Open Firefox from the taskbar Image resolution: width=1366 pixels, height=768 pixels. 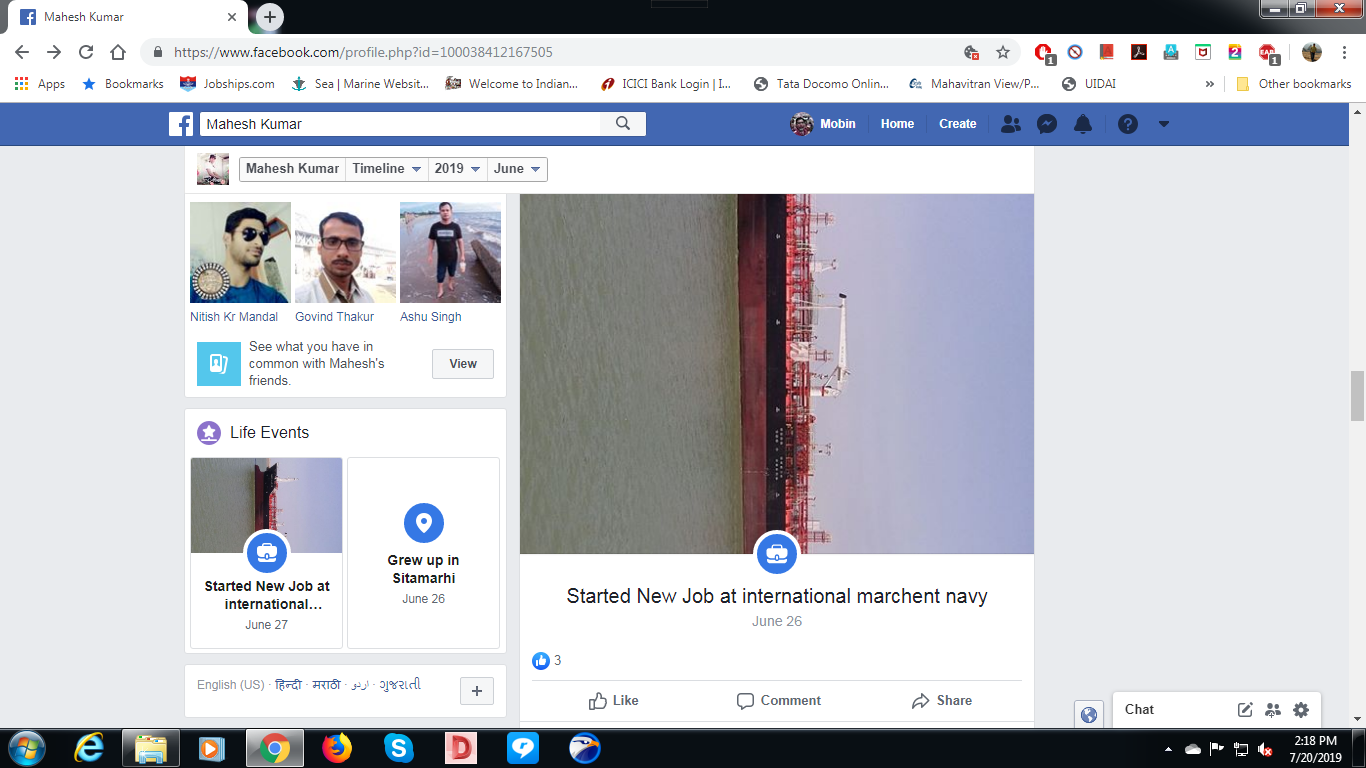(x=337, y=748)
